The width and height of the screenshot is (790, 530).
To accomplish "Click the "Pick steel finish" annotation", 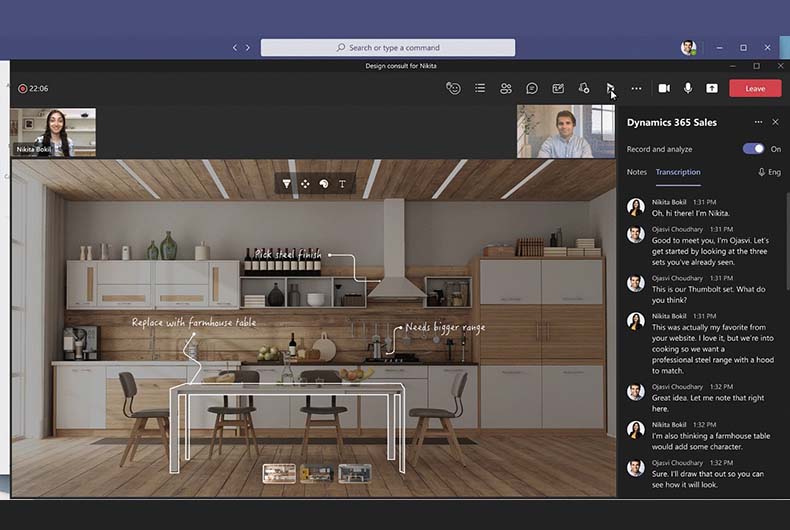I will 288,254.
